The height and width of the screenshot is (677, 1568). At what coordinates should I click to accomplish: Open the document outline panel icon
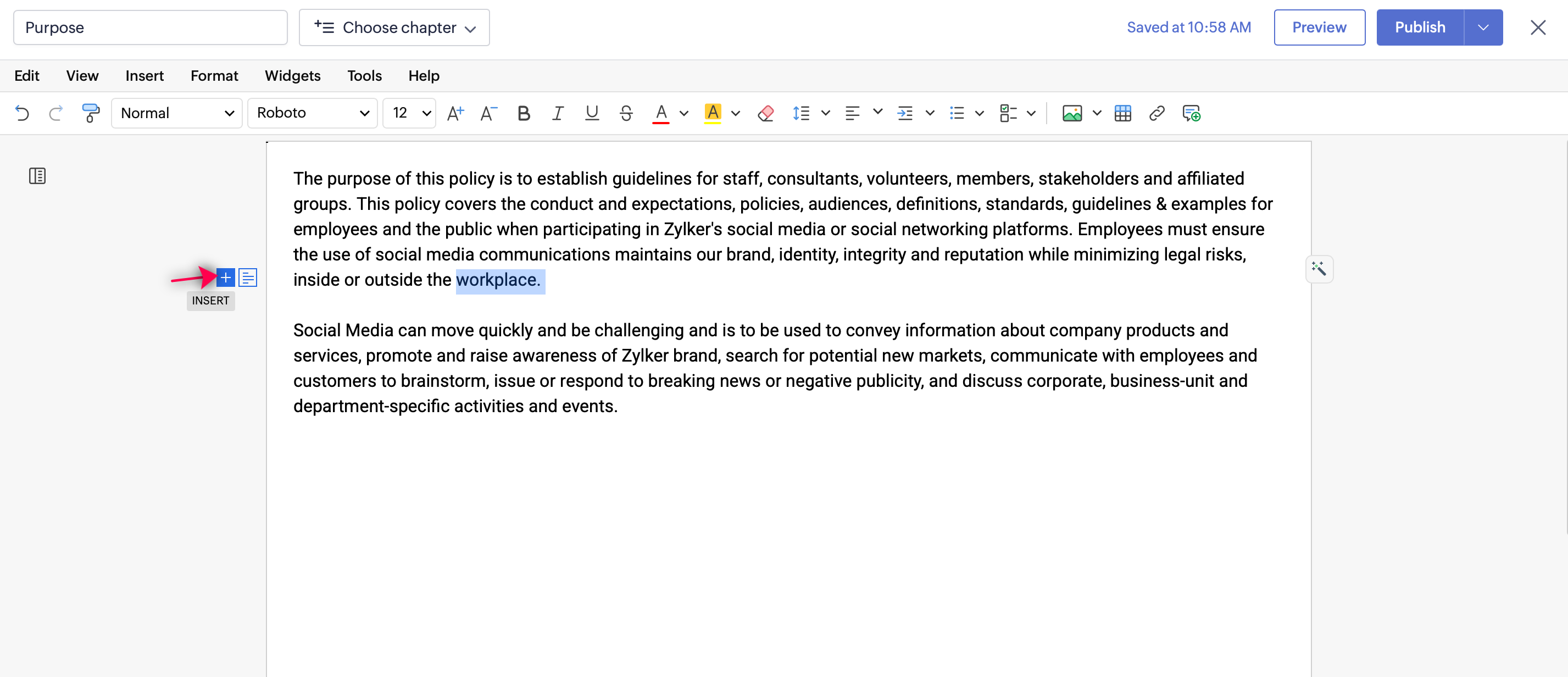37,176
